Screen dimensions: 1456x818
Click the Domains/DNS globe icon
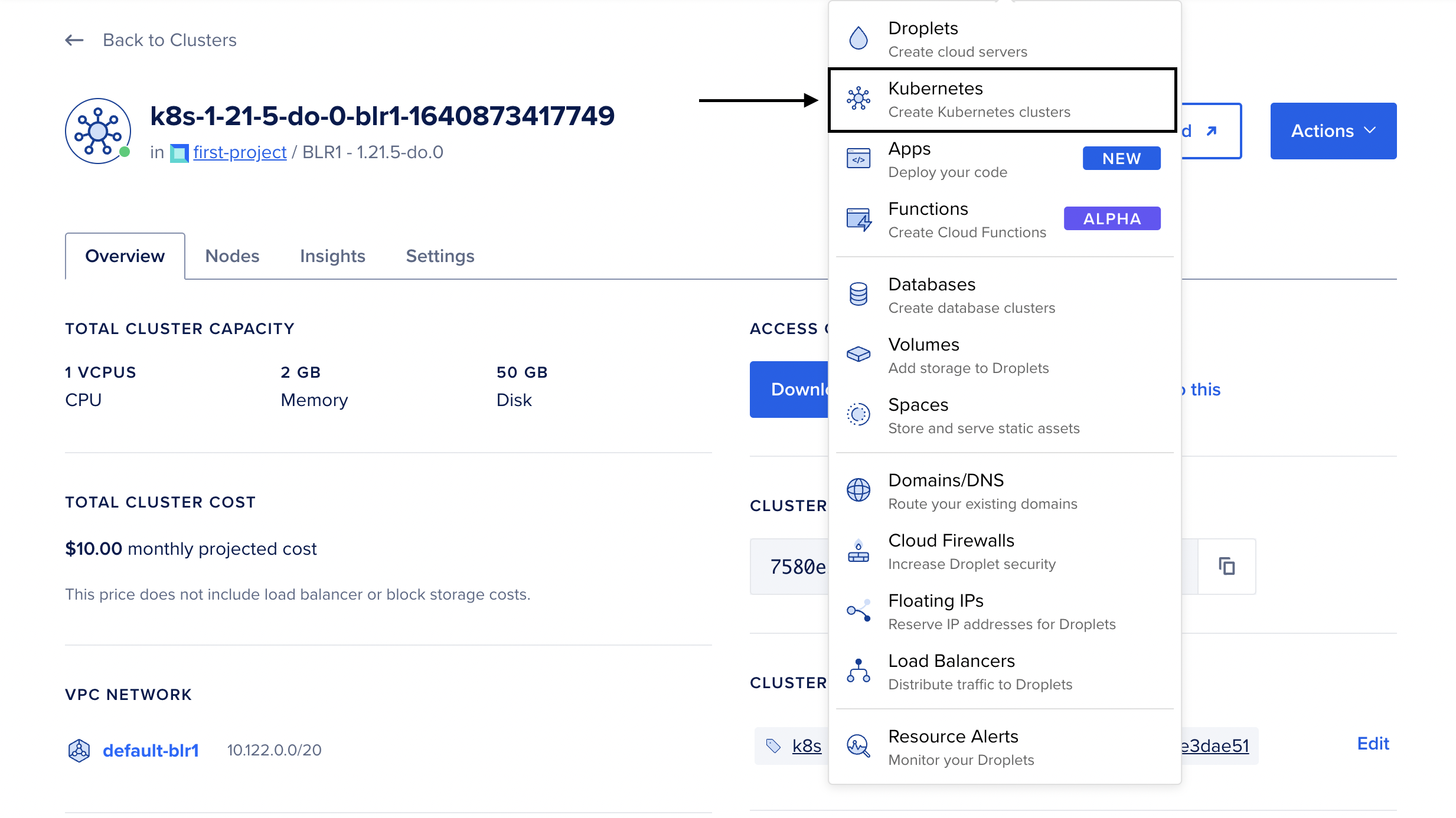[x=858, y=490]
